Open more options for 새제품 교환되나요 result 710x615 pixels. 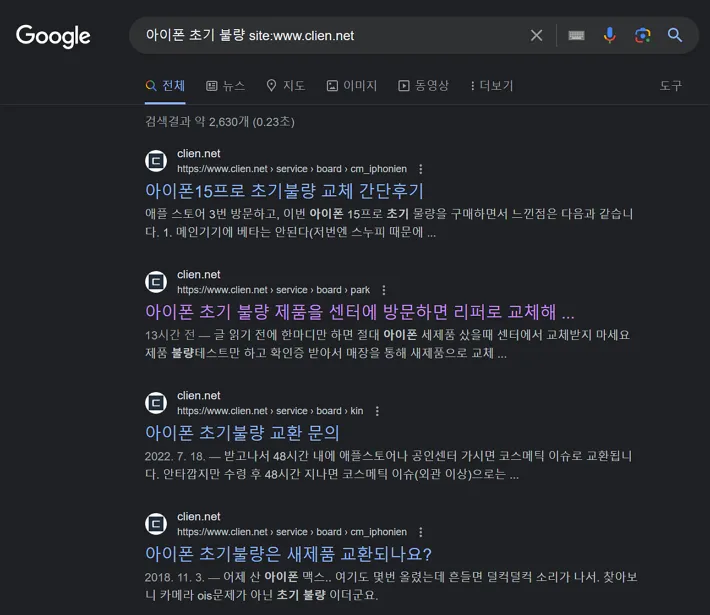click(x=421, y=532)
